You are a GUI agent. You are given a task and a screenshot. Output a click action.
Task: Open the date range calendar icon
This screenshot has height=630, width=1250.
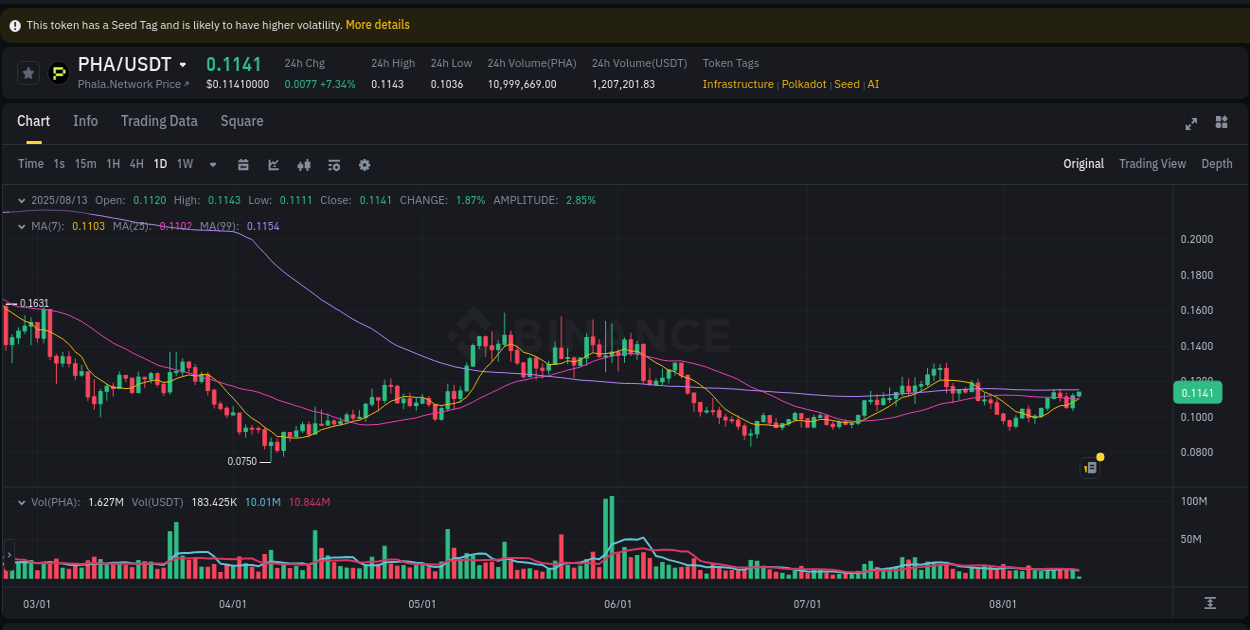tap(243, 164)
